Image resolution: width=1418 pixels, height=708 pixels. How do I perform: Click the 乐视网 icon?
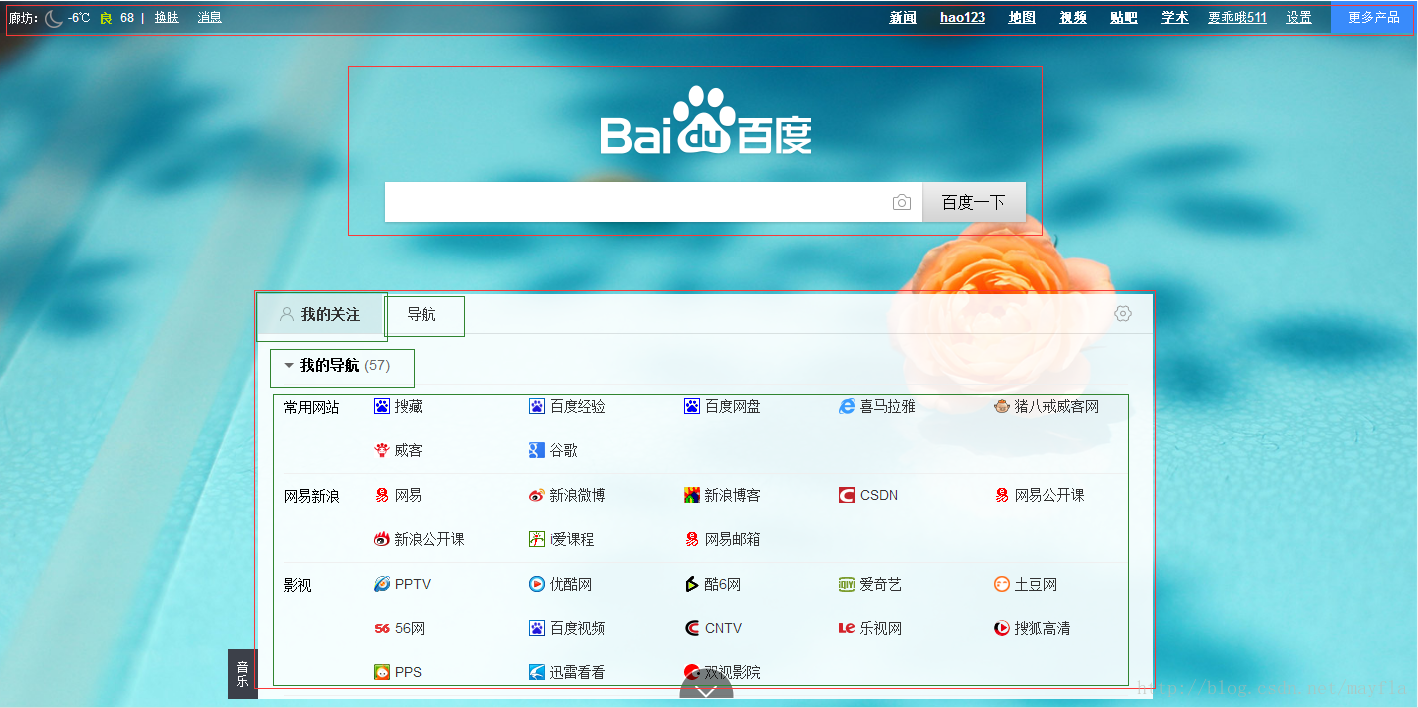tap(847, 628)
